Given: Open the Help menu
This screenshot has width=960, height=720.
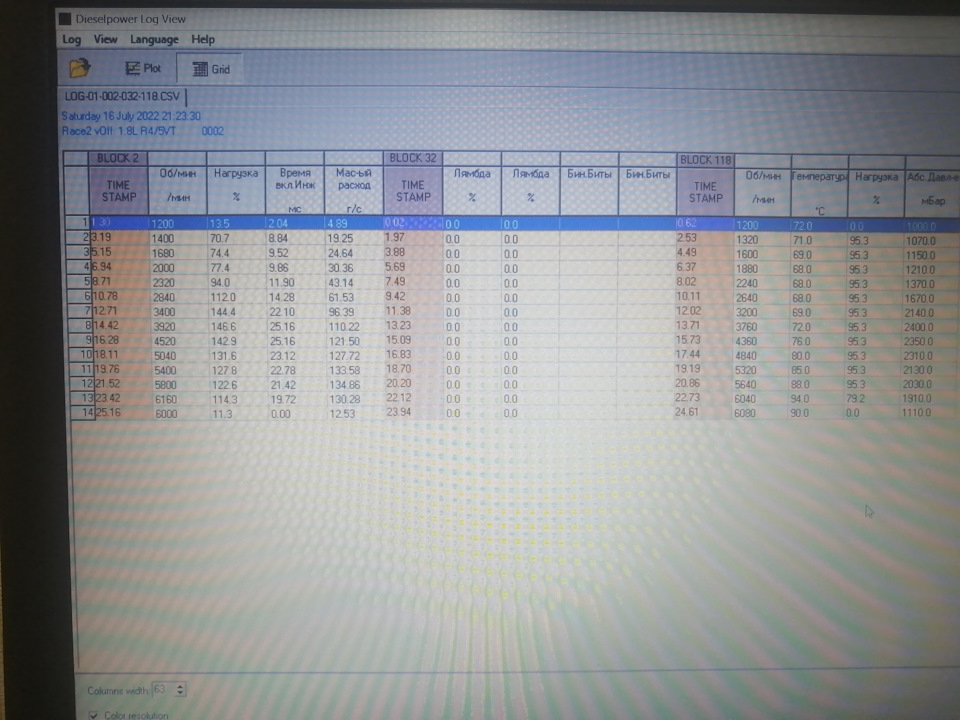Looking at the screenshot, I should (x=203, y=40).
